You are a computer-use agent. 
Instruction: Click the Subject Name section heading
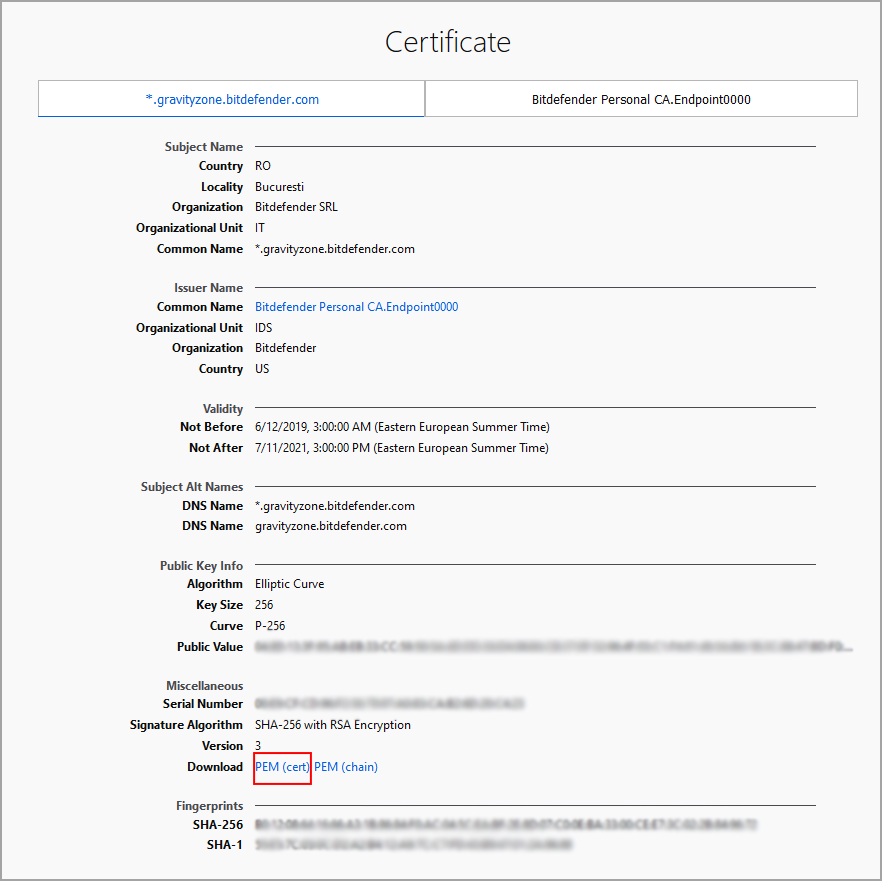point(204,147)
